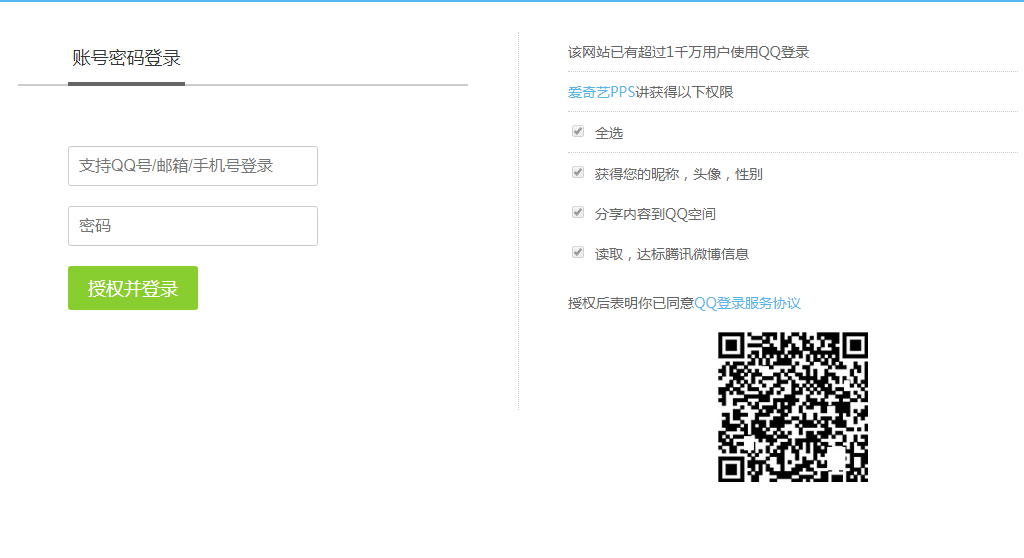
Task: Click the text 该网站已有超过1千万用户使用QQ登录
Action: tap(688, 52)
